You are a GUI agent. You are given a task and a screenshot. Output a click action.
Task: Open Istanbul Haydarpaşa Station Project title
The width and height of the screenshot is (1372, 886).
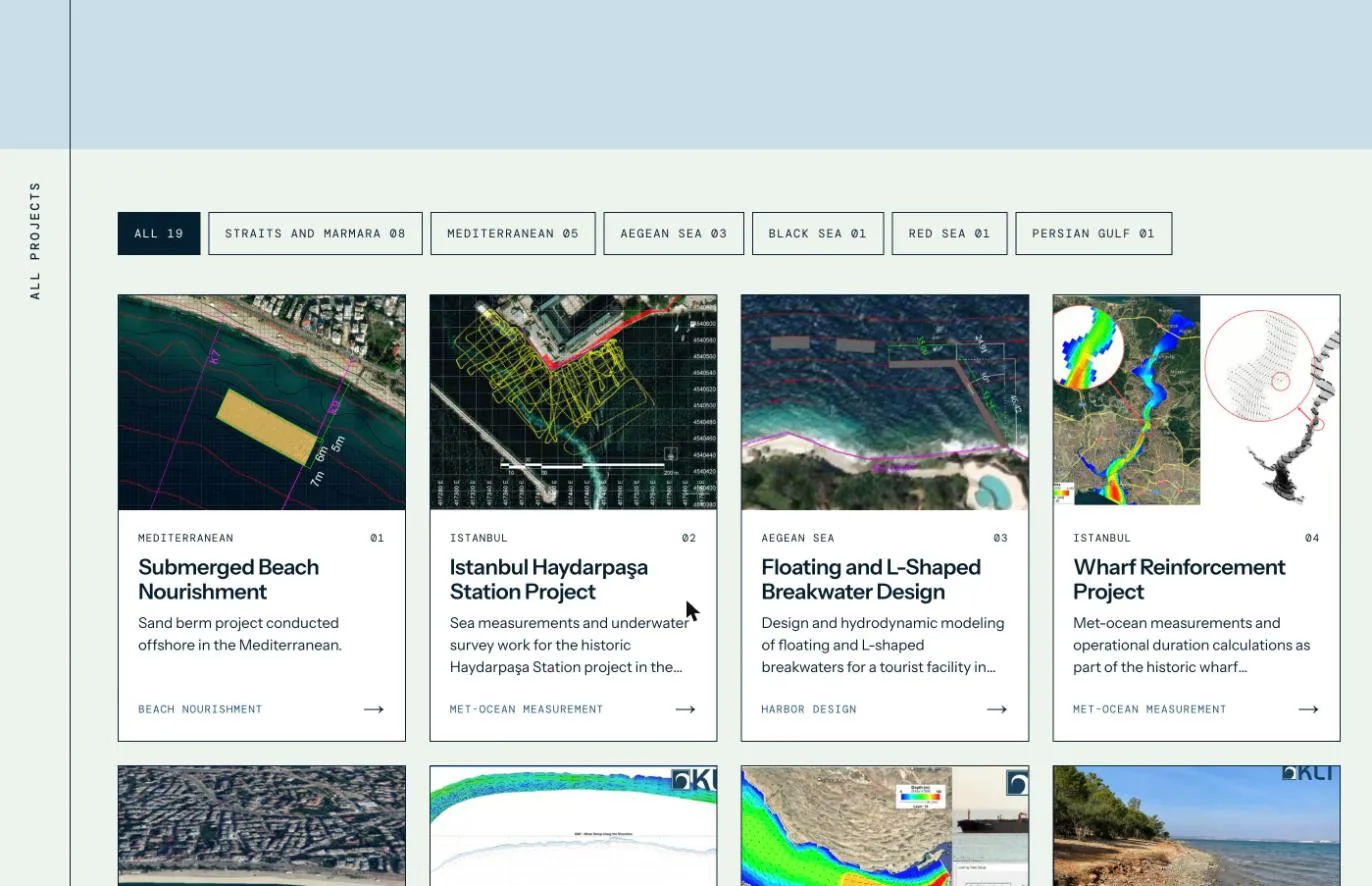[x=549, y=579]
